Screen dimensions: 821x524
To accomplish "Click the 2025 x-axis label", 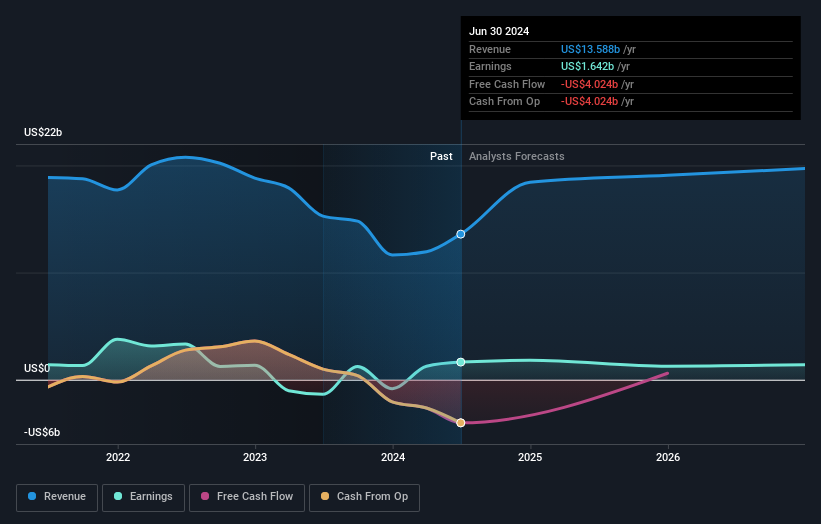I will click(x=530, y=458).
